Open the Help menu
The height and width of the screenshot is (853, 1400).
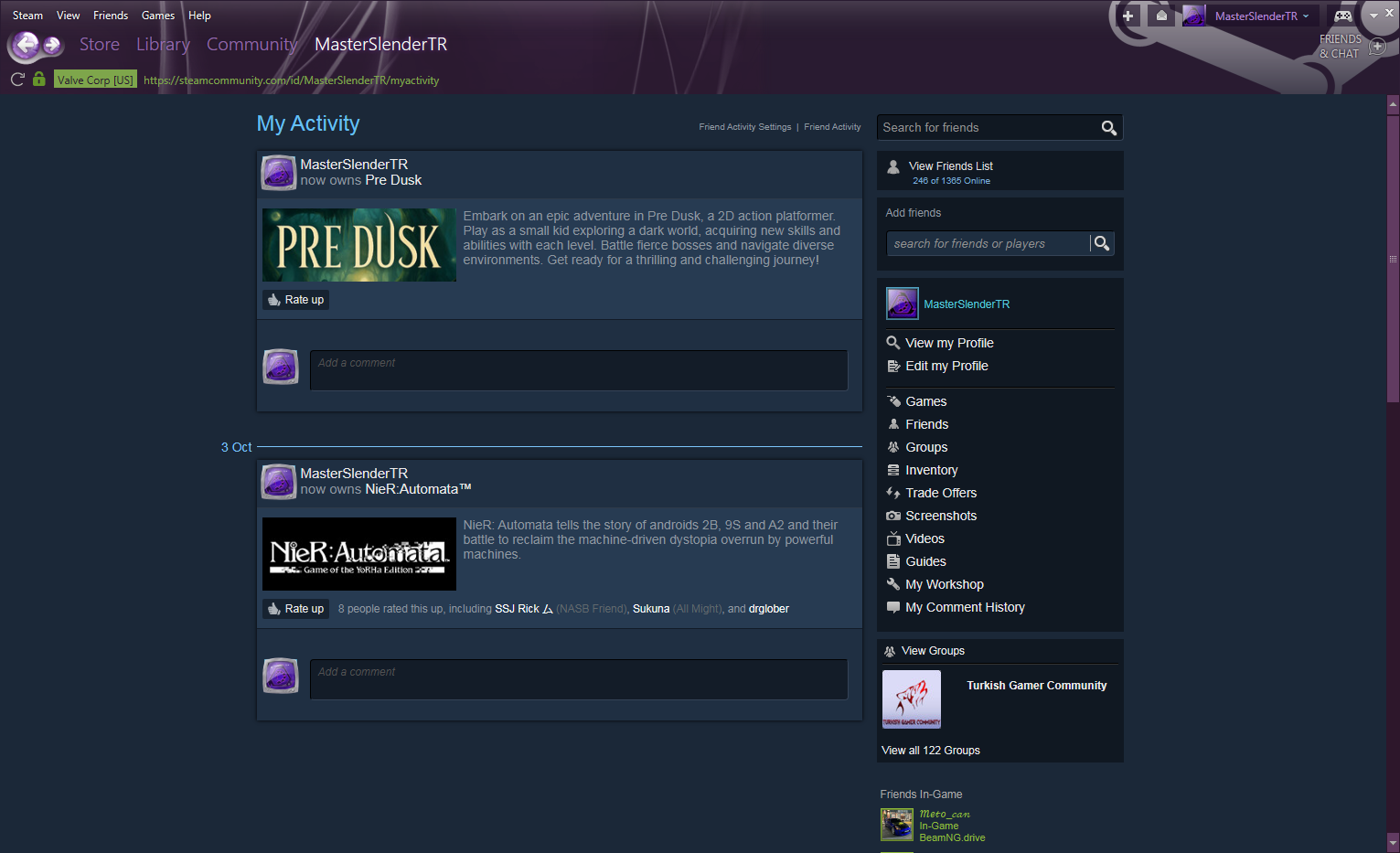pyautogui.click(x=199, y=16)
